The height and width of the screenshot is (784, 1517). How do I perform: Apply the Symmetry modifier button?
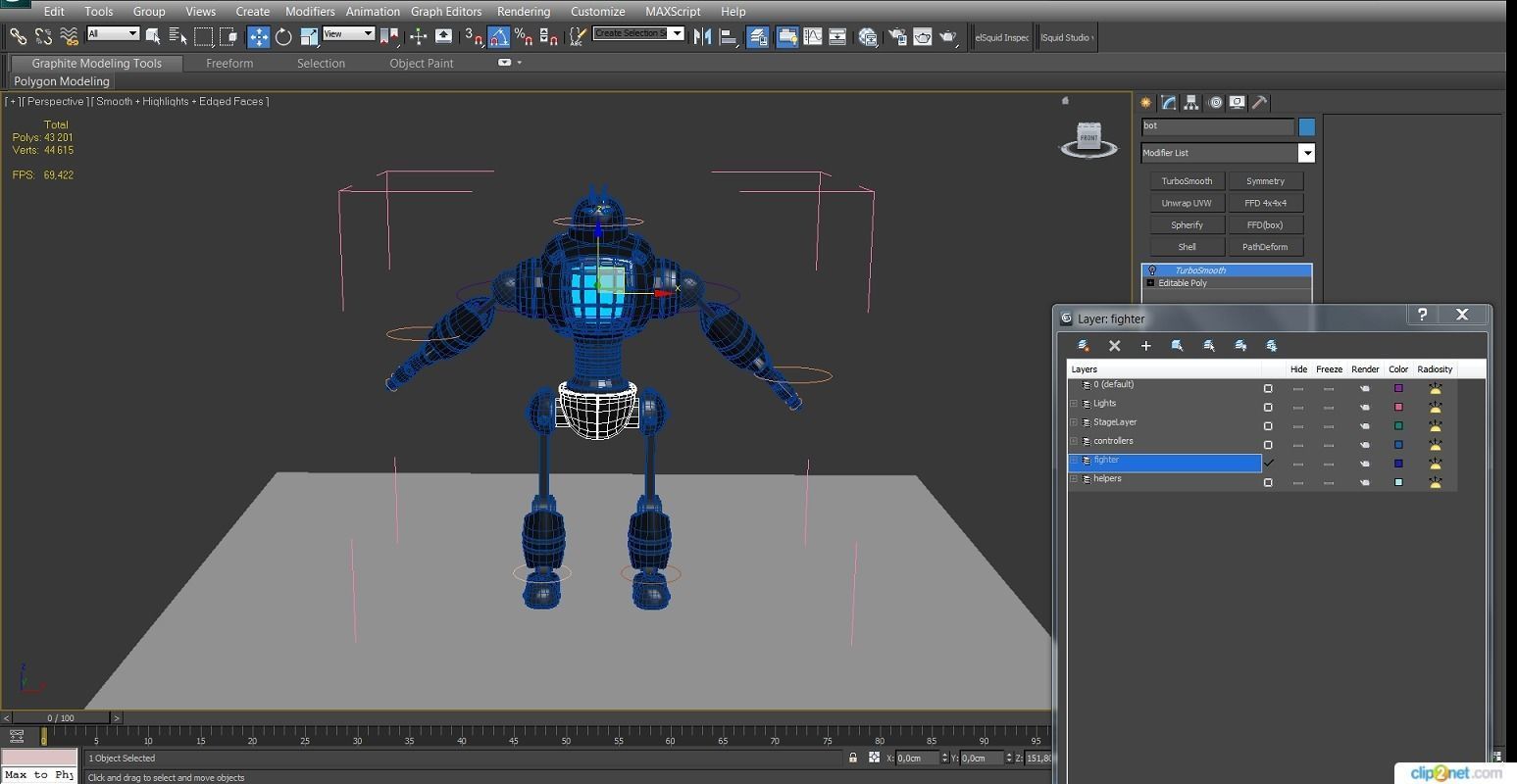coord(1265,181)
